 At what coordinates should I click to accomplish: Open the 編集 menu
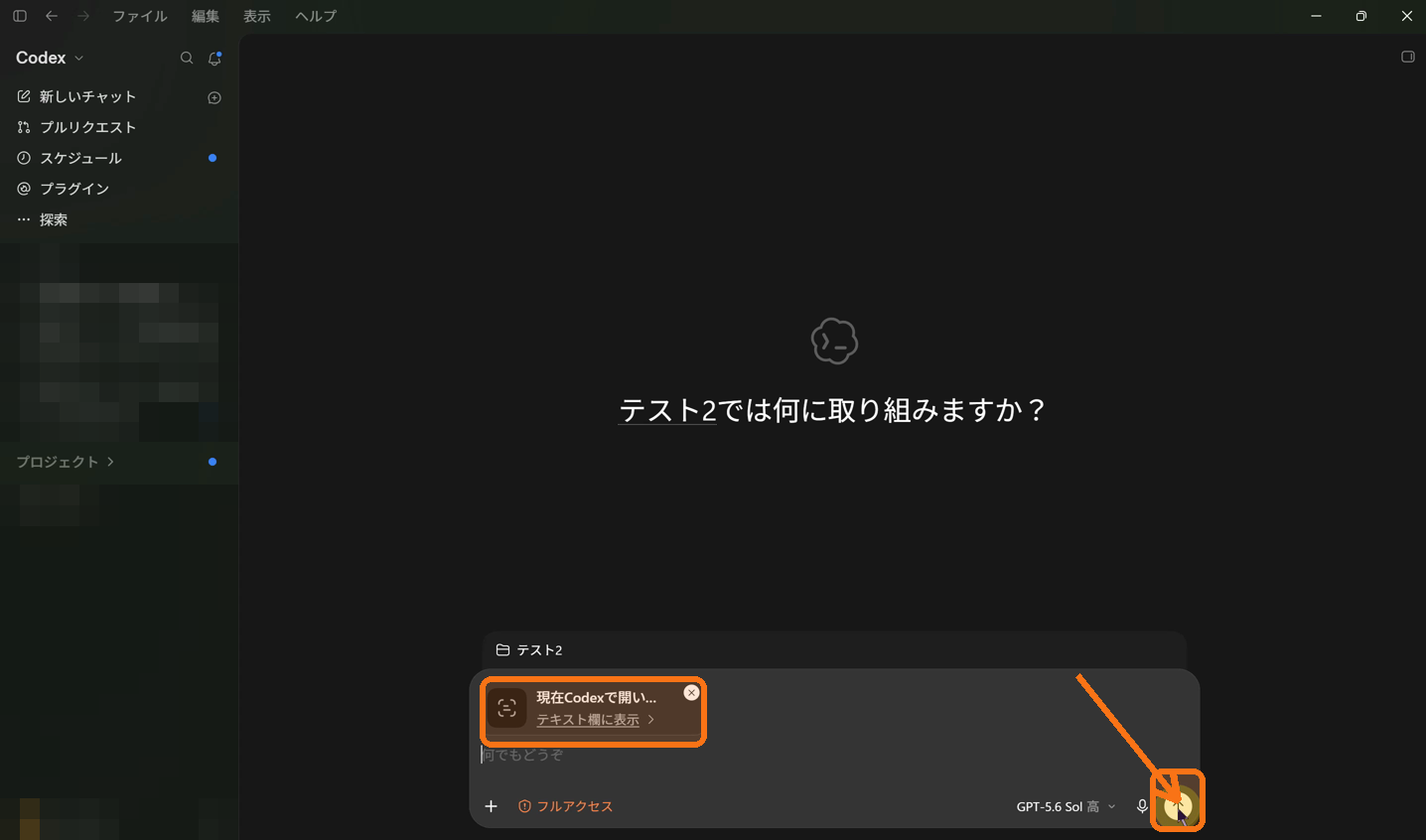[206, 16]
